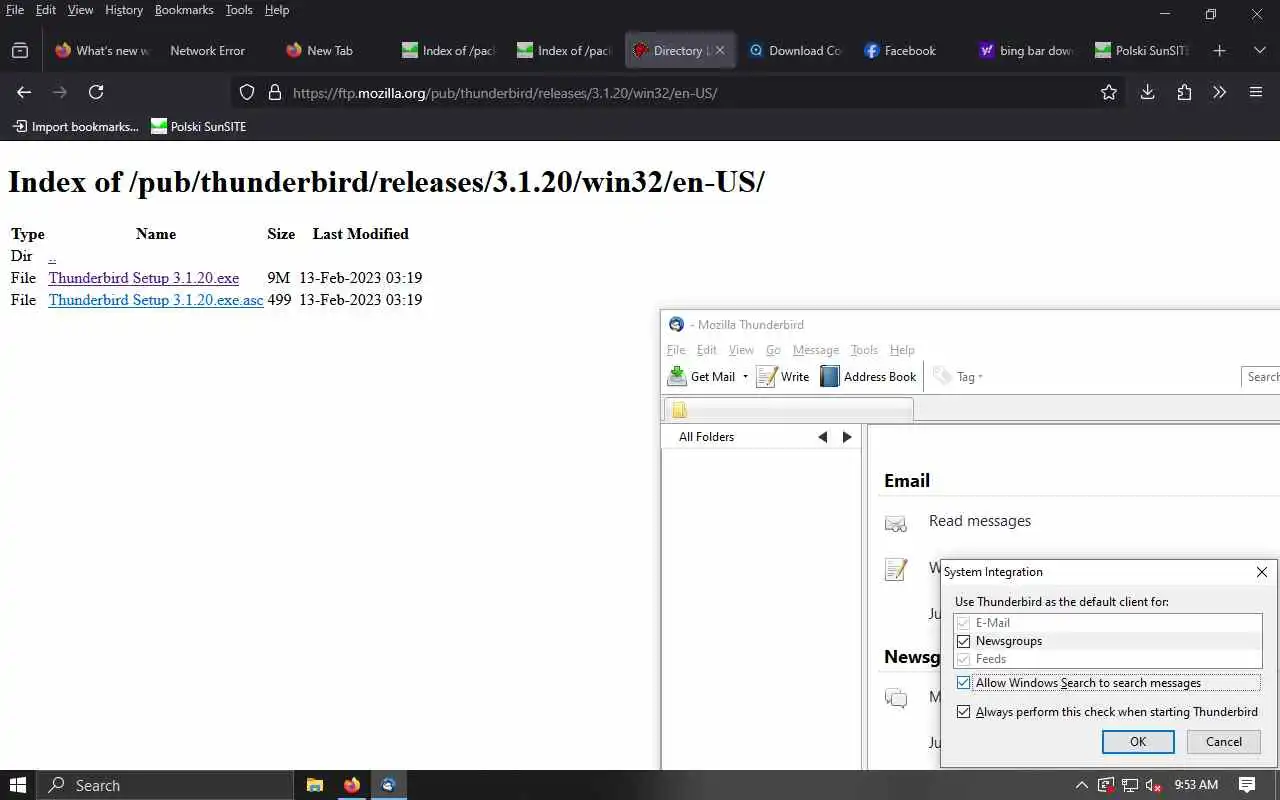
Task: Click Firefox icon in the taskbar
Action: (351, 785)
